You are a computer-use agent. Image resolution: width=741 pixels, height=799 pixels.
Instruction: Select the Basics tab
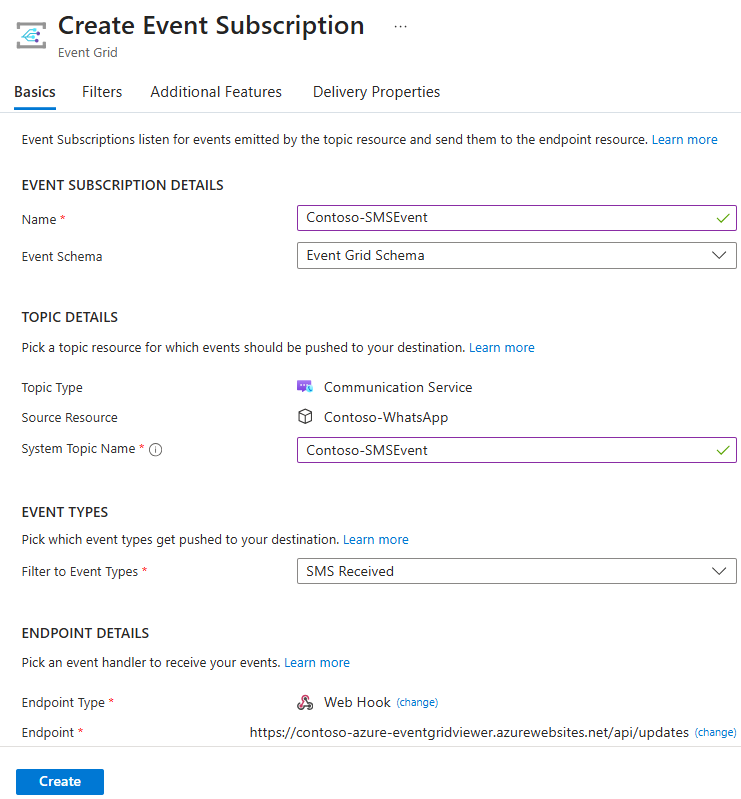point(35,92)
